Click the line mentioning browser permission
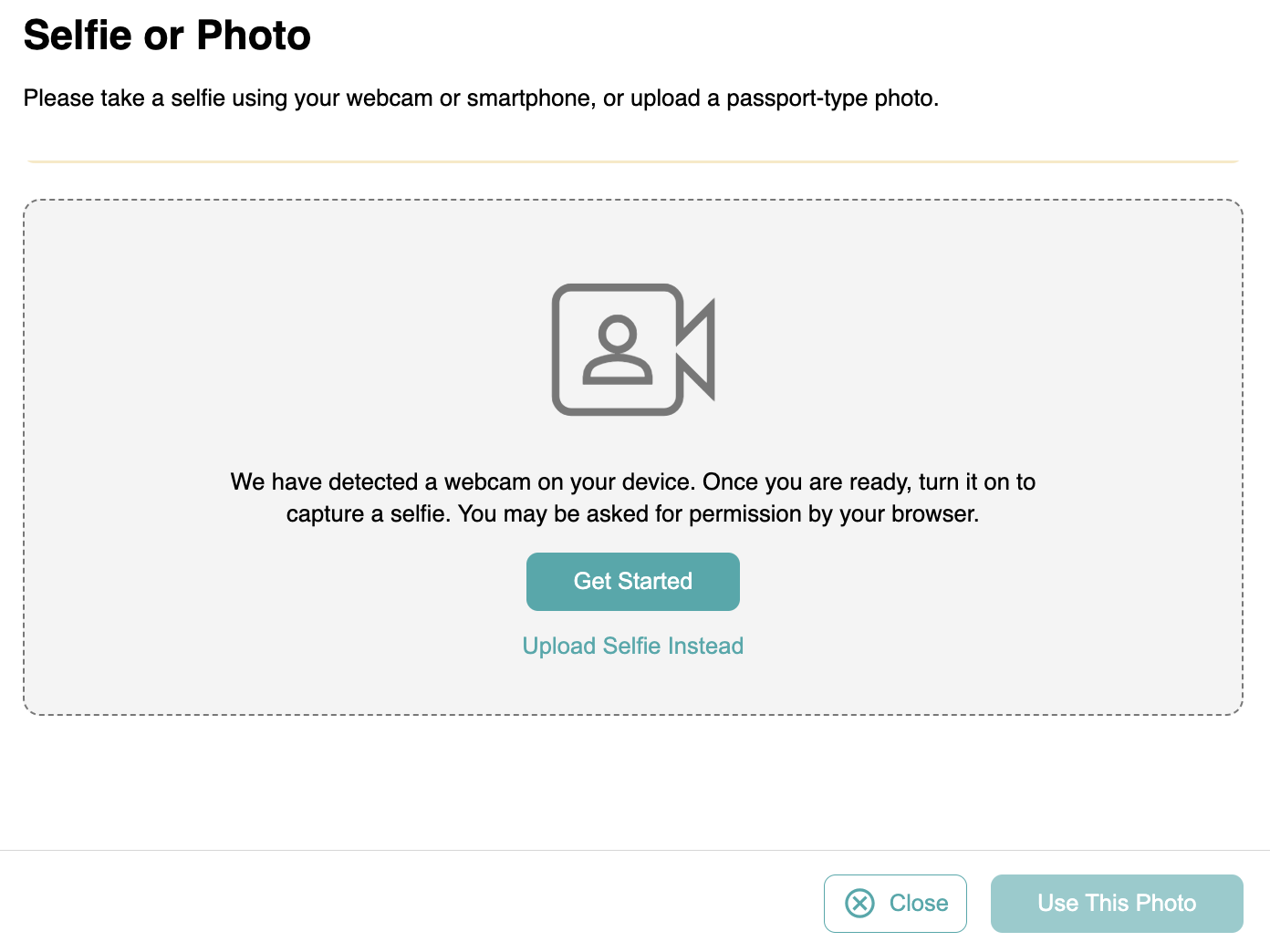1270x952 pixels. pos(632,513)
